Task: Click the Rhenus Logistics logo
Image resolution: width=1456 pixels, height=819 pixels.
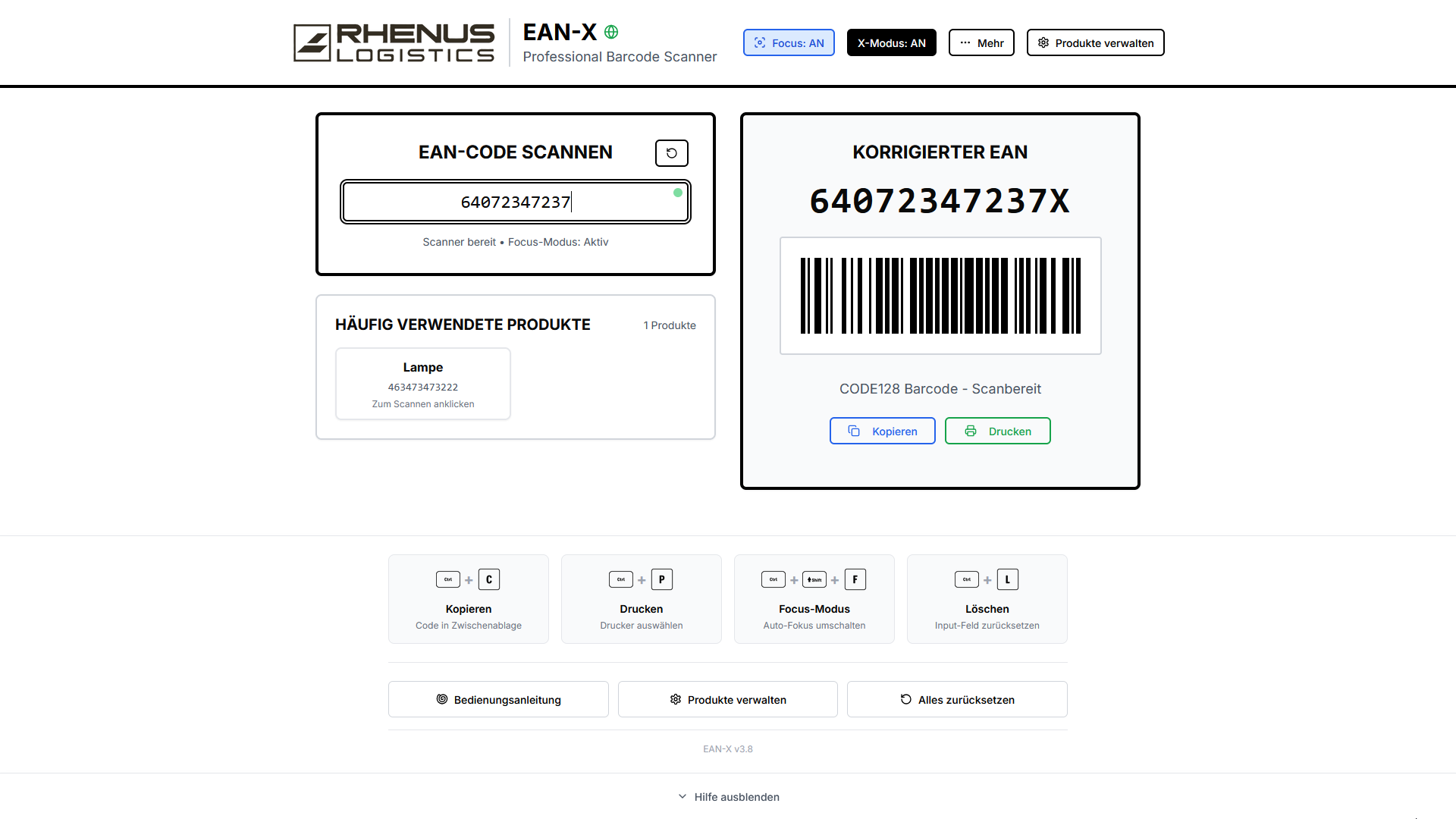Action: 394,42
